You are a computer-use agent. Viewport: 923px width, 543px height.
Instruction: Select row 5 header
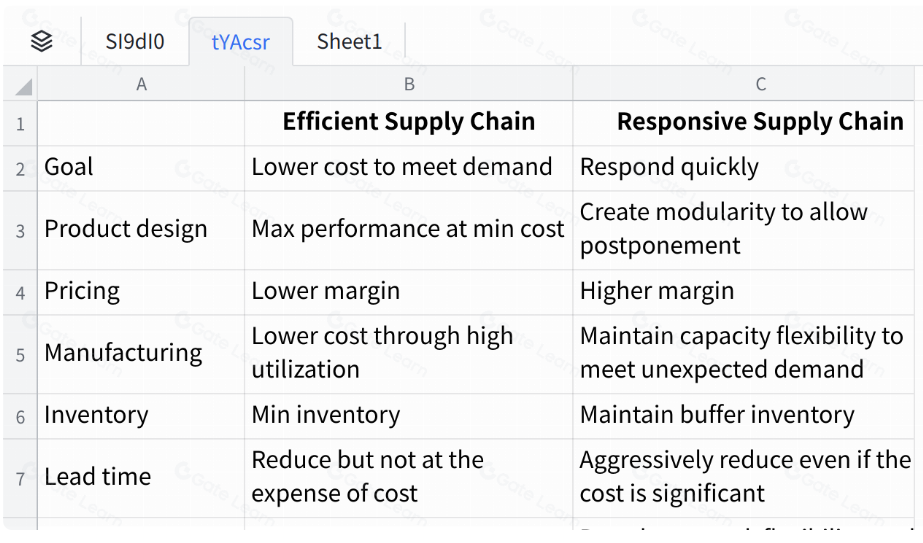[x=20, y=354]
